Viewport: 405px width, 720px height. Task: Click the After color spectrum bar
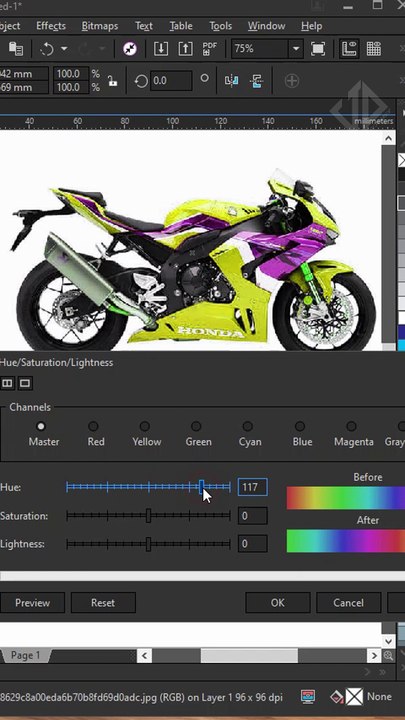346,541
